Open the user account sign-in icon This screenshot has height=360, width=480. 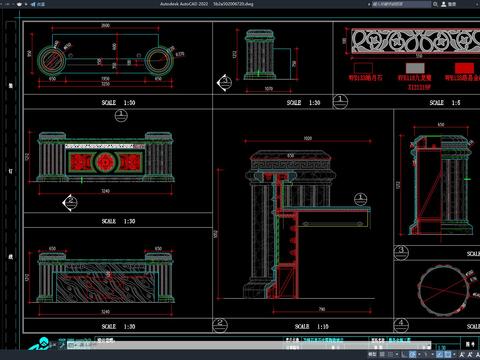click(x=444, y=4)
